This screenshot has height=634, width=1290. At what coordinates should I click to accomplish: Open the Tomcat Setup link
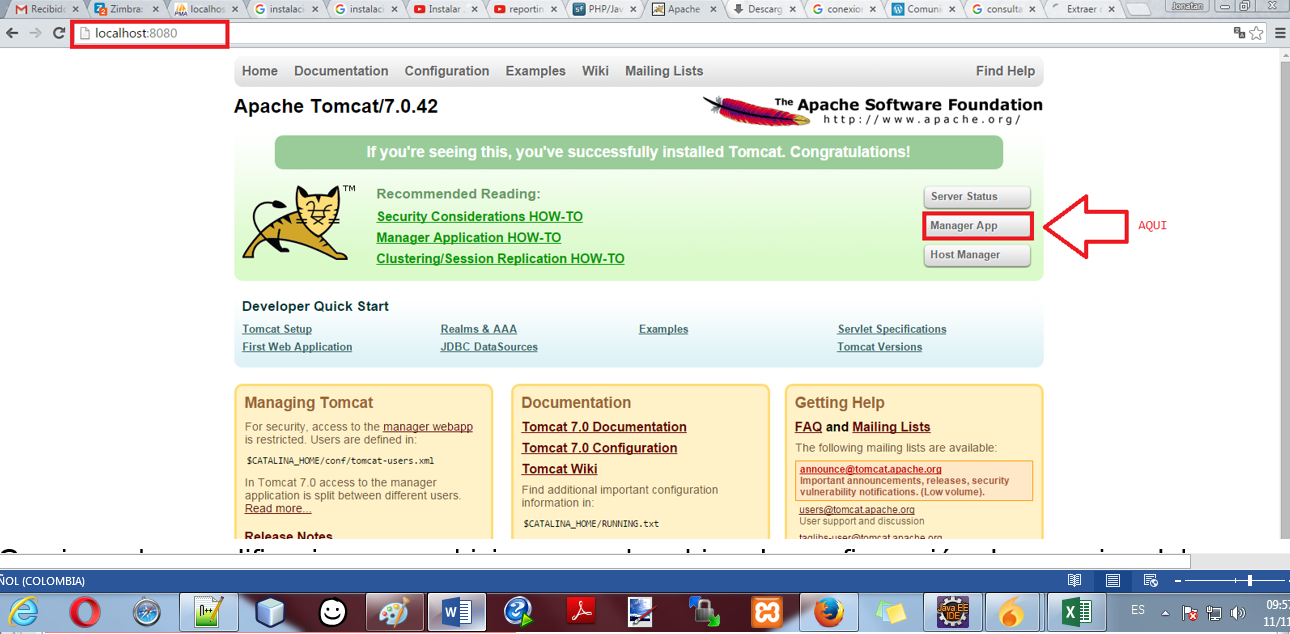coord(277,329)
